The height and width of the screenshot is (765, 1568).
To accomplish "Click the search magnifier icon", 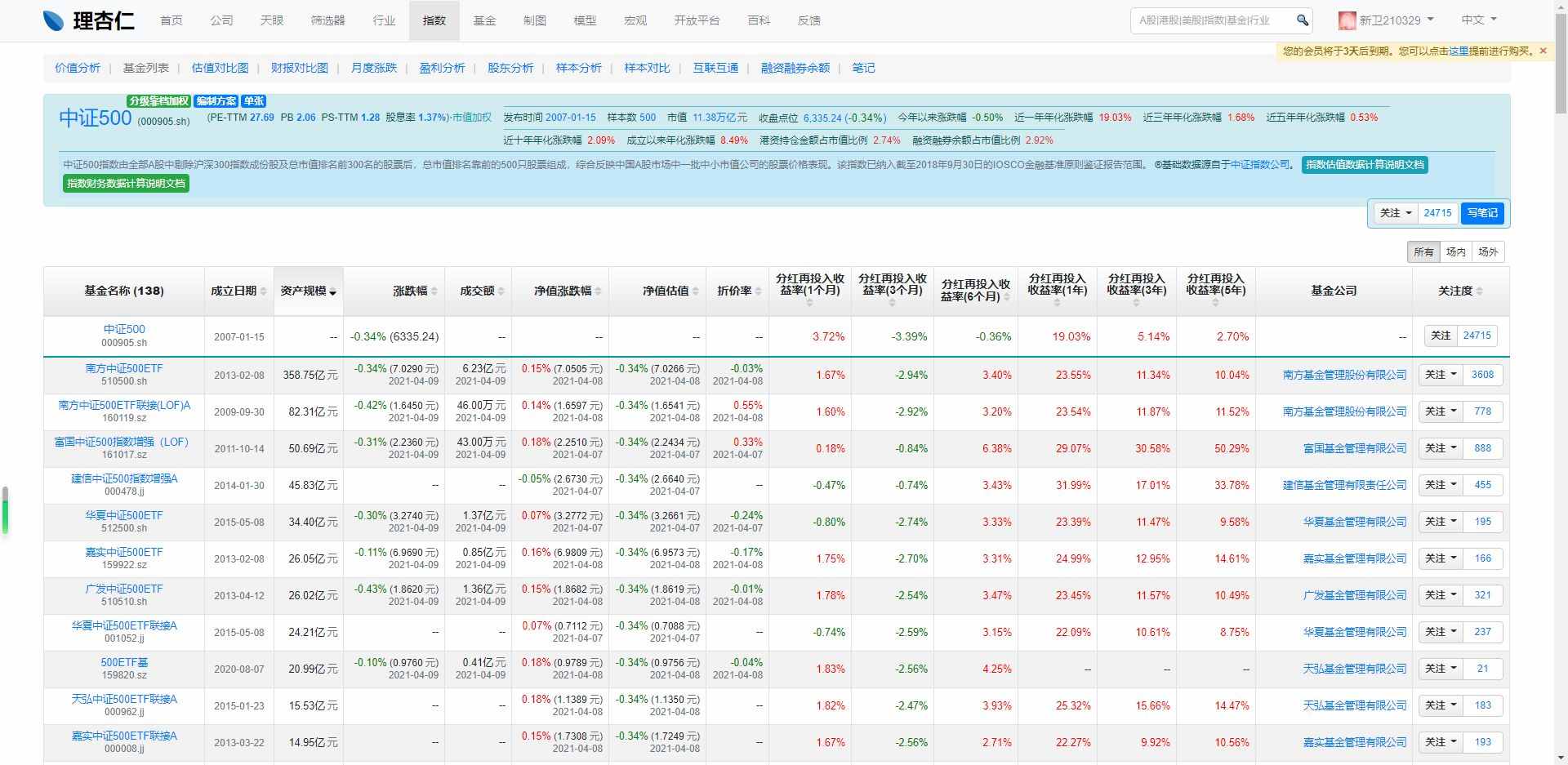I will point(1303,20).
